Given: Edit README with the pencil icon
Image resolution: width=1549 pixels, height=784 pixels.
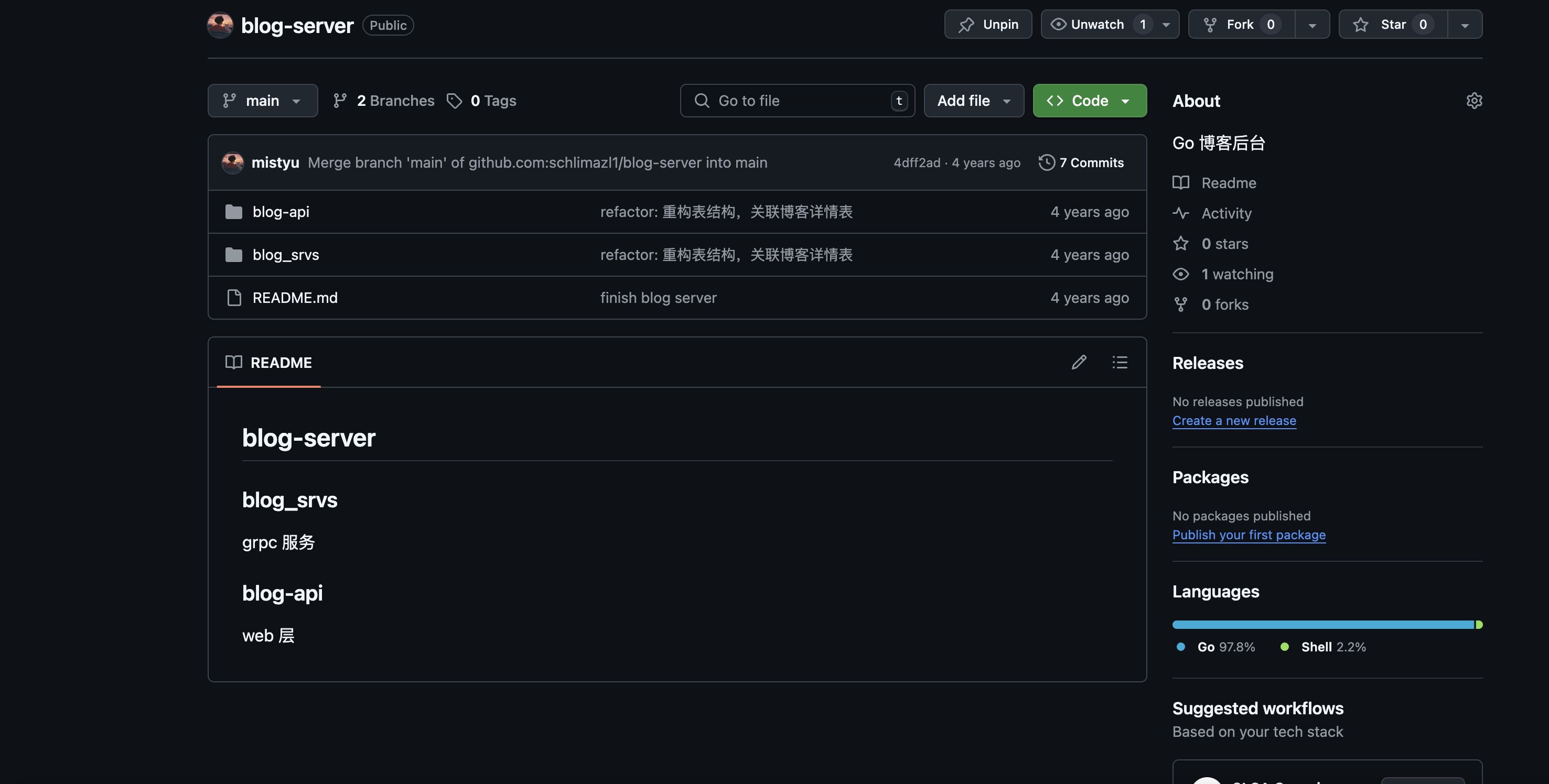Looking at the screenshot, I should pyautogui.click(x=1079, y=362).
